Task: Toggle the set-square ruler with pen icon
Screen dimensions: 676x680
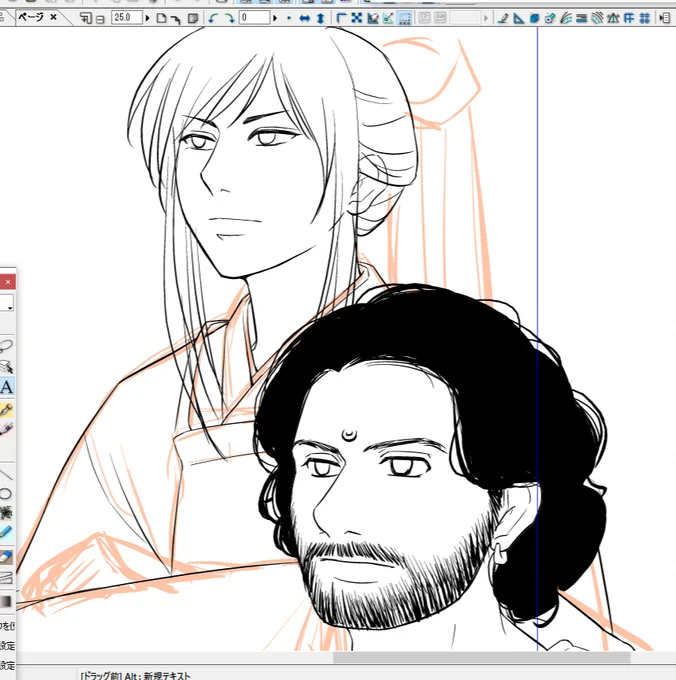Action: (x=372, y=18)
